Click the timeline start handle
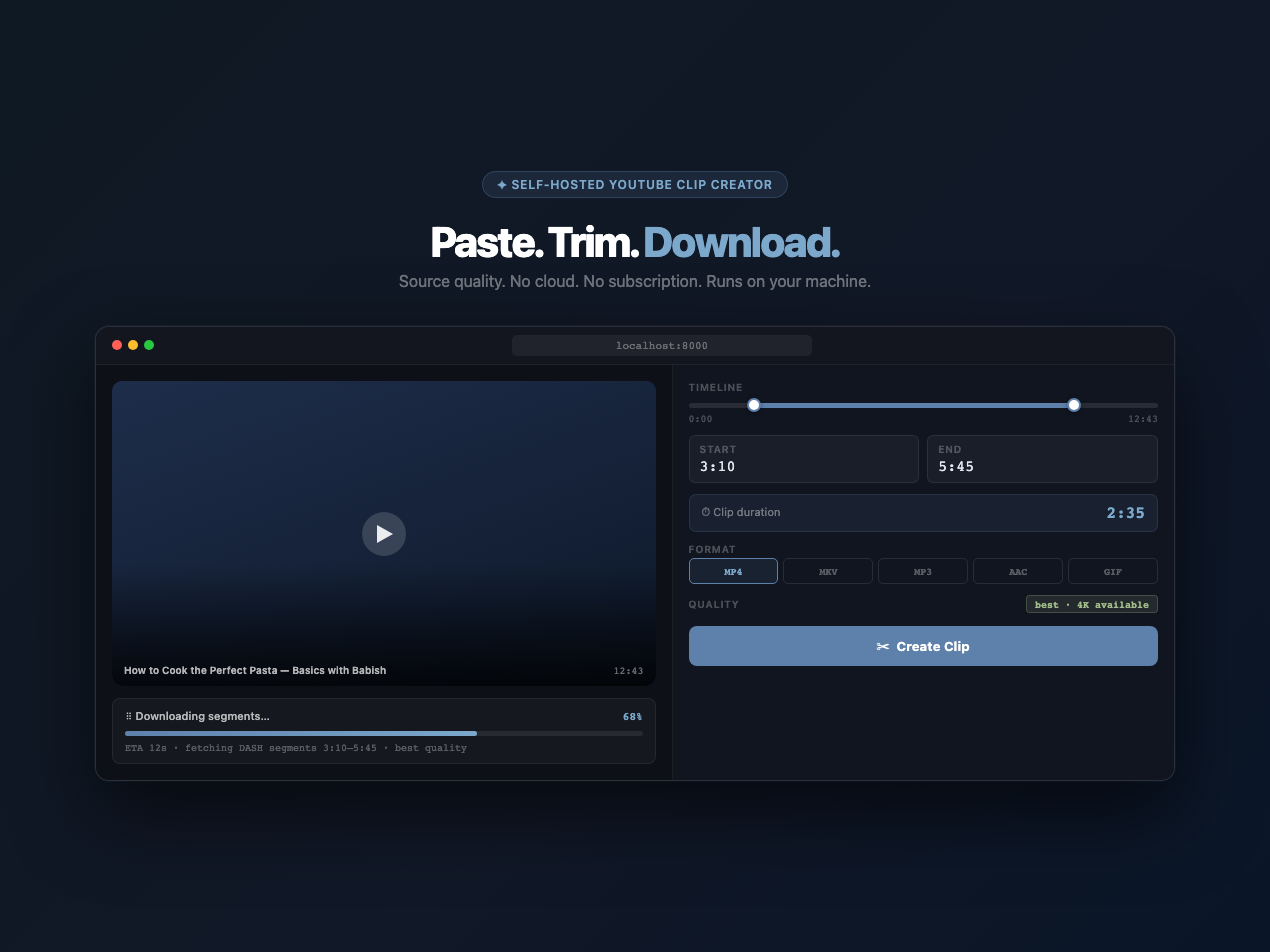 [754, 405]
